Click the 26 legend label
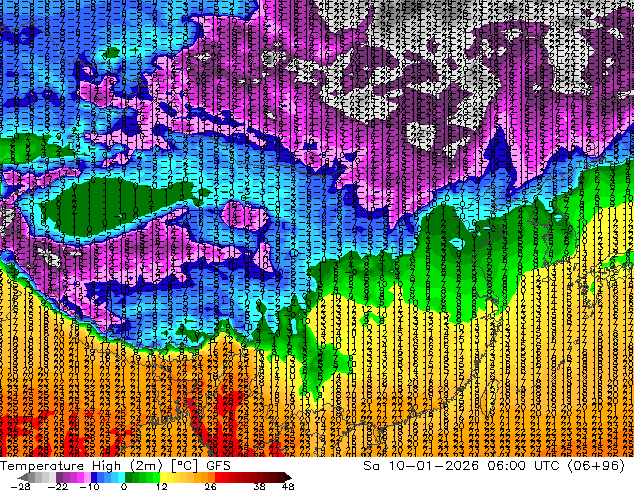The width and height of the screenshot is (634, 490). pos(210,486)
